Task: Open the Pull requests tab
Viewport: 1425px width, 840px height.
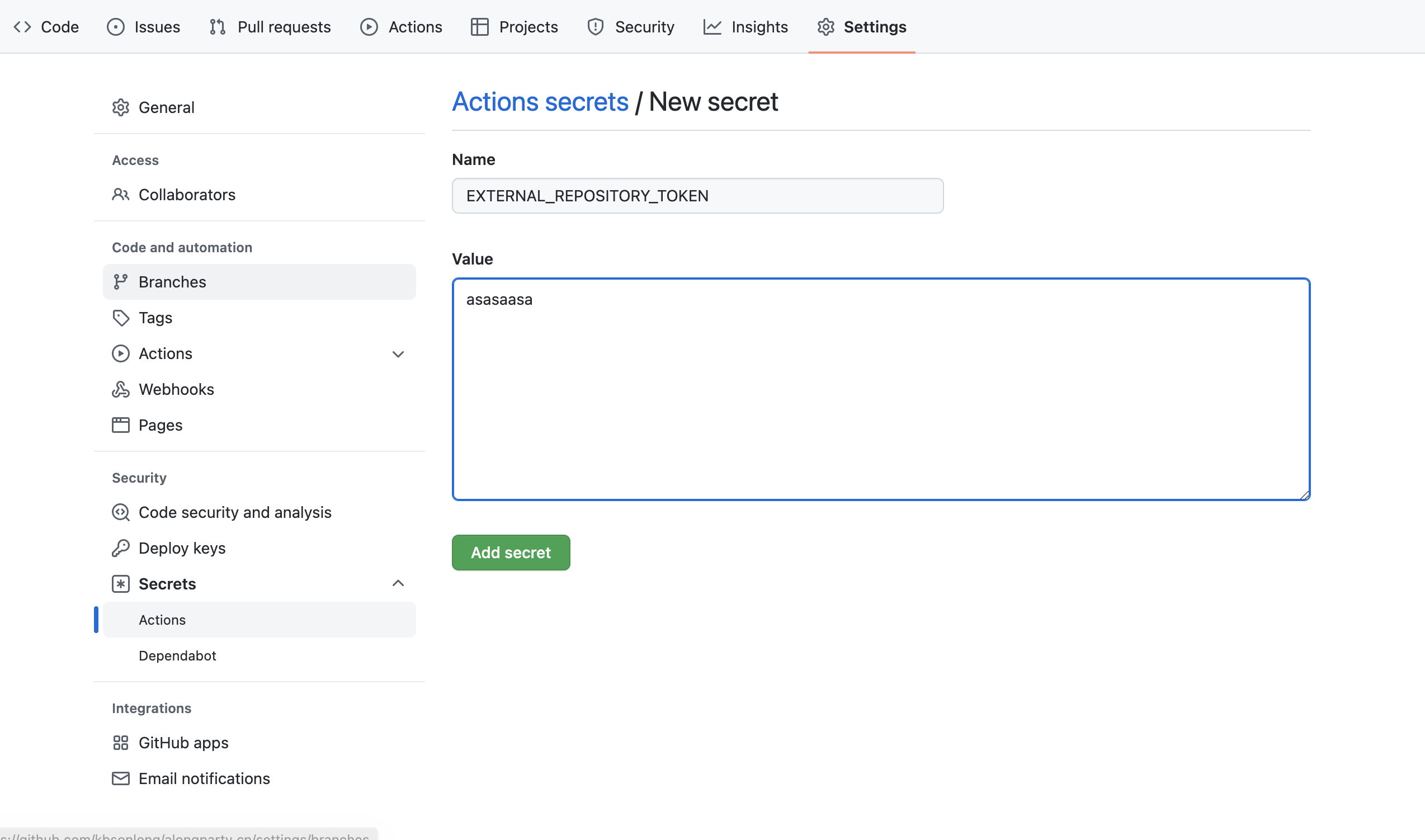Action: click(270, 27)
